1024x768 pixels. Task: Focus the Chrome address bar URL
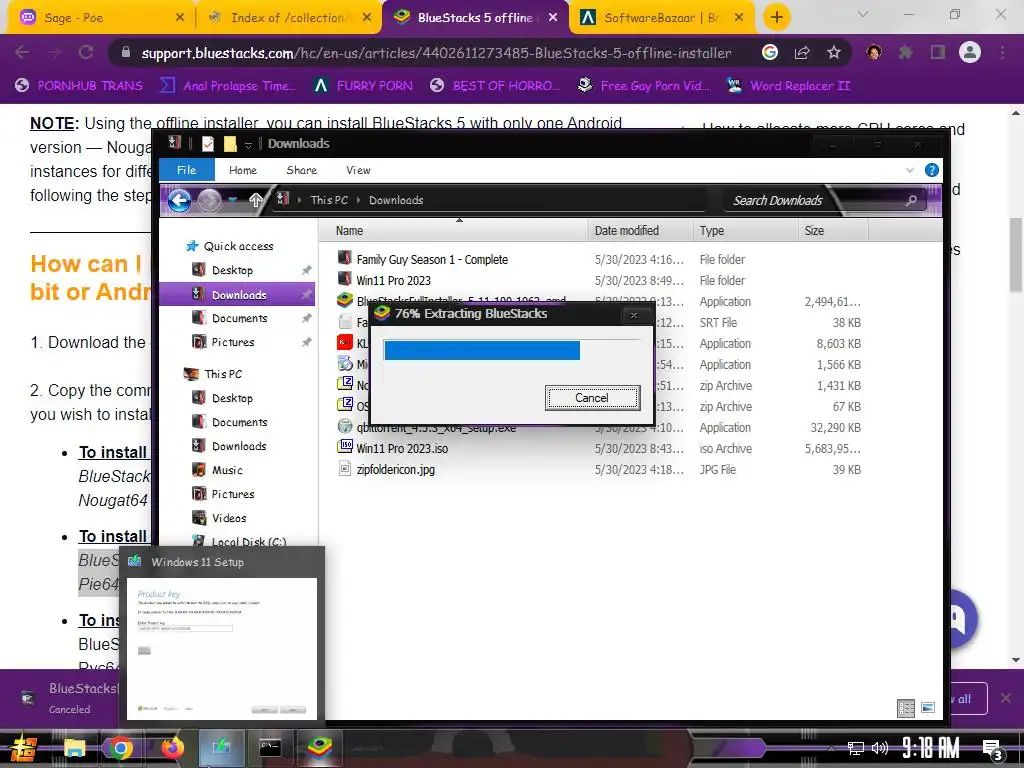[436, 53]
